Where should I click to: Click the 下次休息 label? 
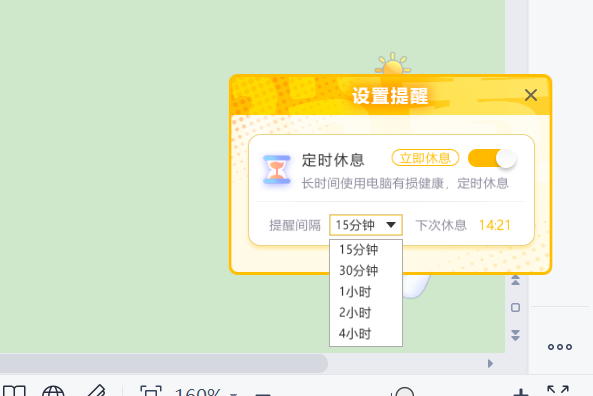tap(441, 225)
